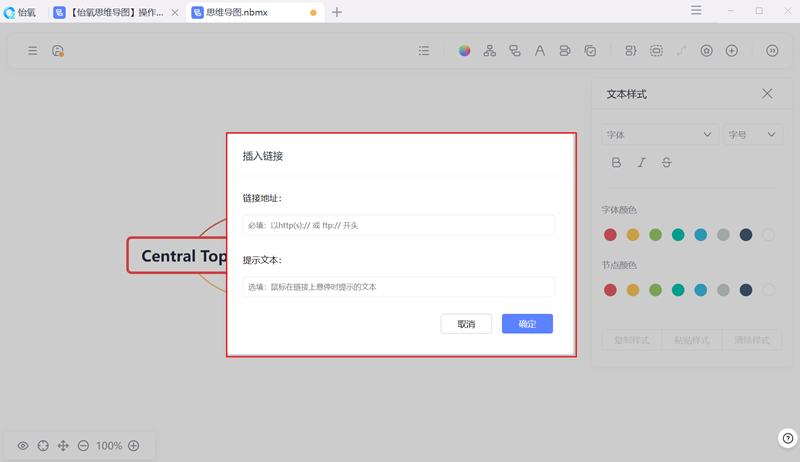Viewport: 800px width, 462px height.
Task: Click the 复制样式 button
Action: coord(632,340)
